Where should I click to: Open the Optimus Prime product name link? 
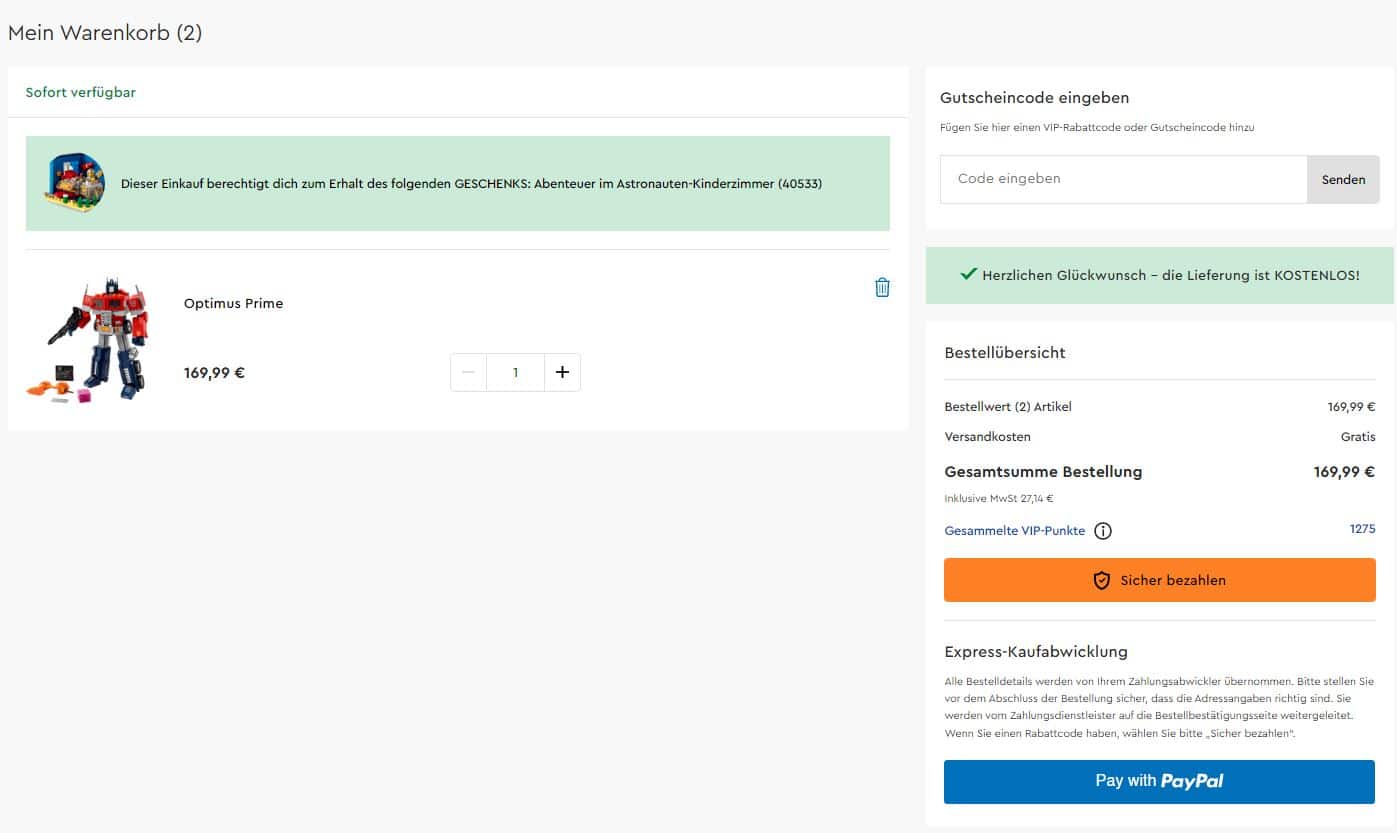[233, 304]
